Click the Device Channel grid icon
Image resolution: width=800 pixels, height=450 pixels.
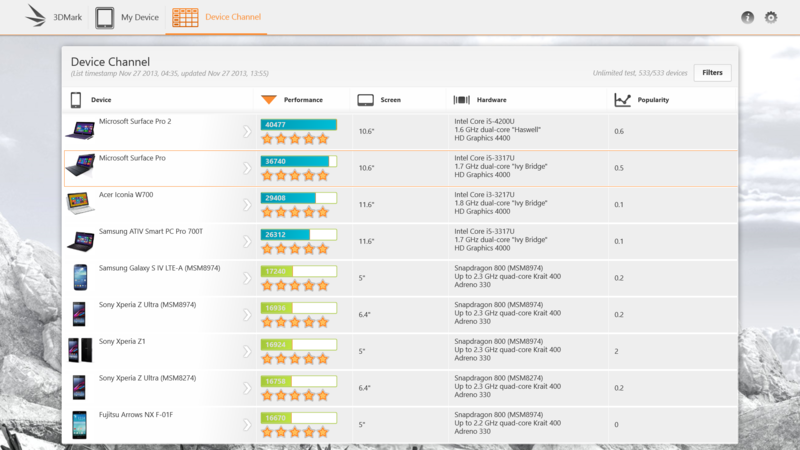pyautogui.click(x=185, y=17)
